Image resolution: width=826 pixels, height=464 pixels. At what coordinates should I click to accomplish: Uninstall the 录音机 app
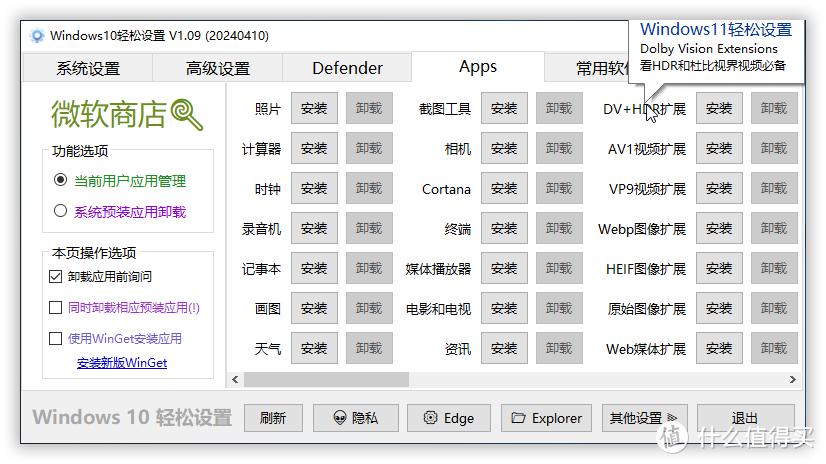369,228
